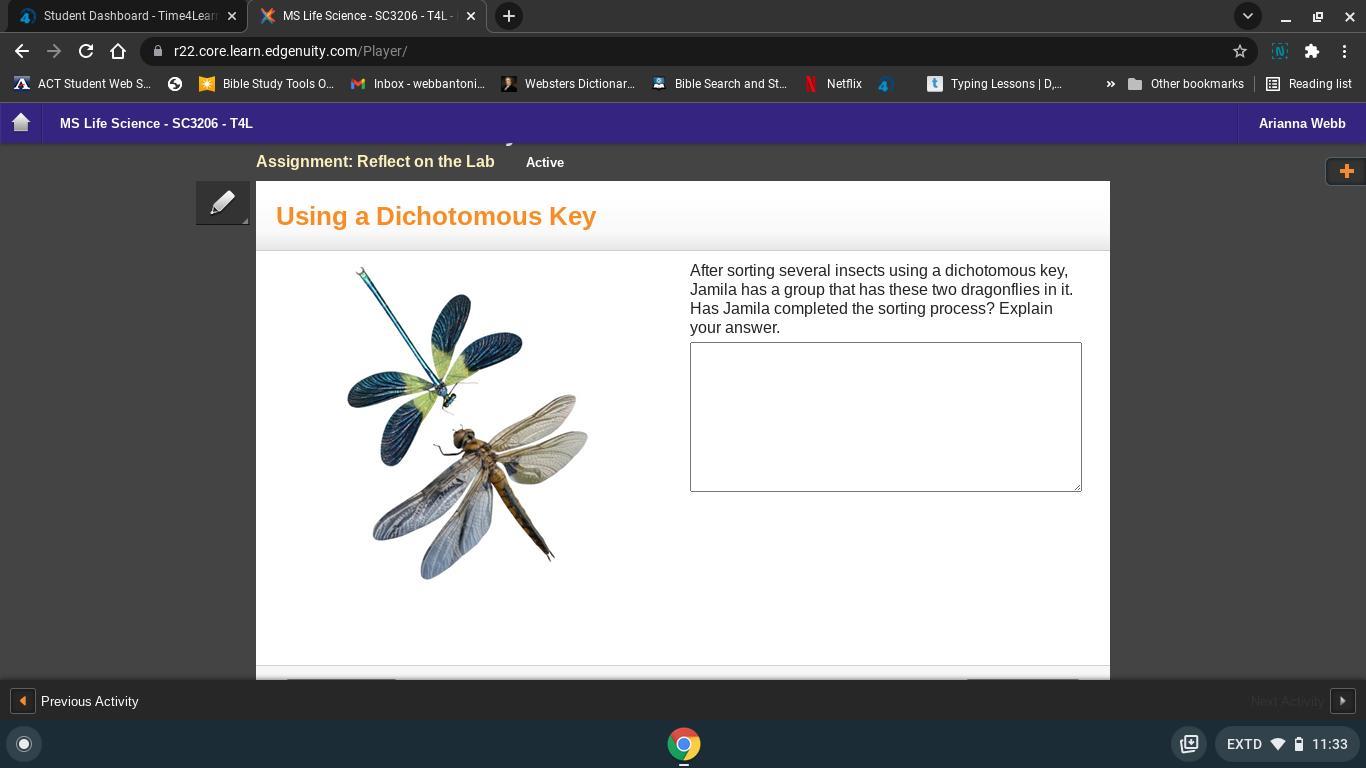Open the Time4Learning bookmark icon
1366x768 pixels.
tap(884, 84)
